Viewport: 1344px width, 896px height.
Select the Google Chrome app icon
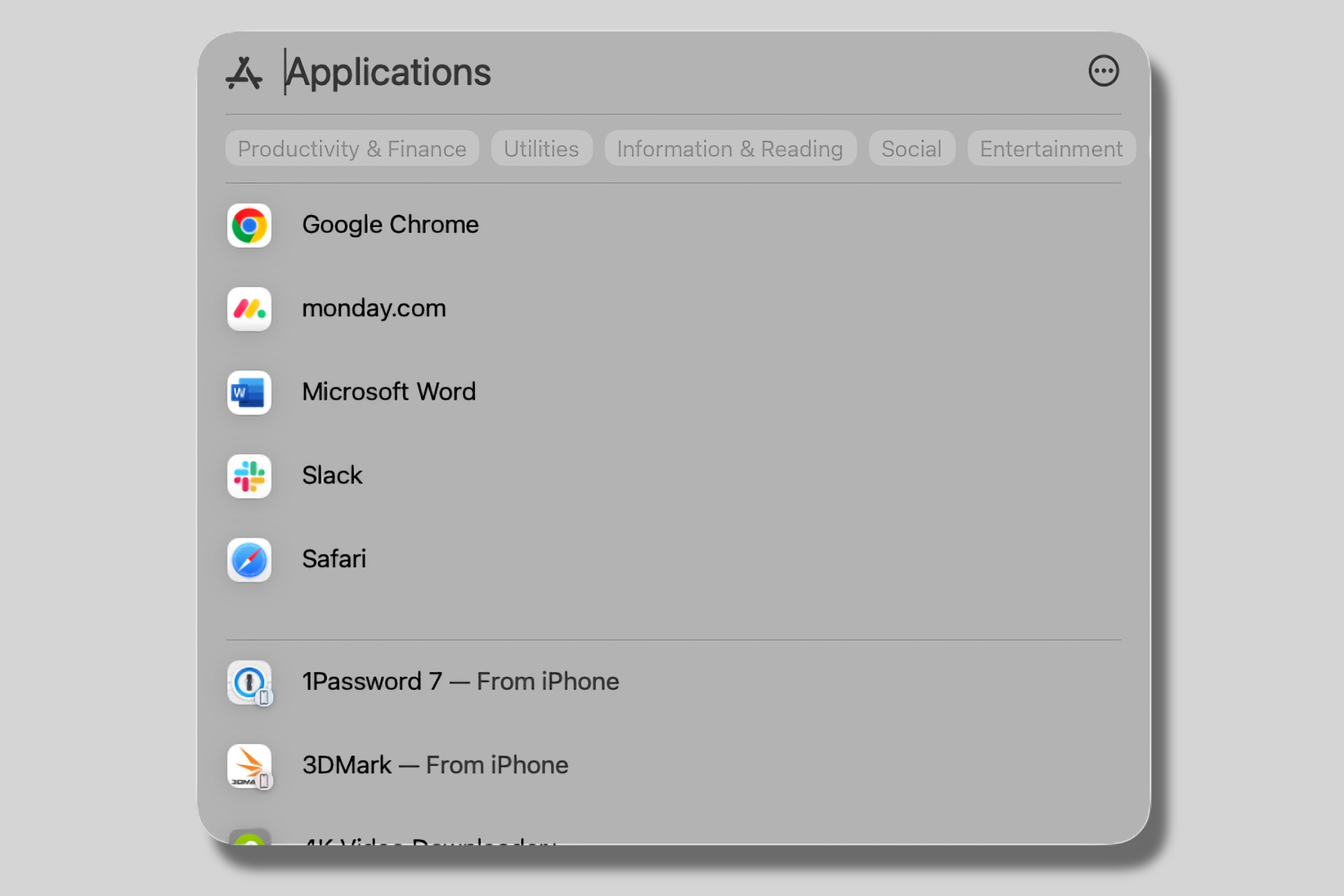point(249,226)
